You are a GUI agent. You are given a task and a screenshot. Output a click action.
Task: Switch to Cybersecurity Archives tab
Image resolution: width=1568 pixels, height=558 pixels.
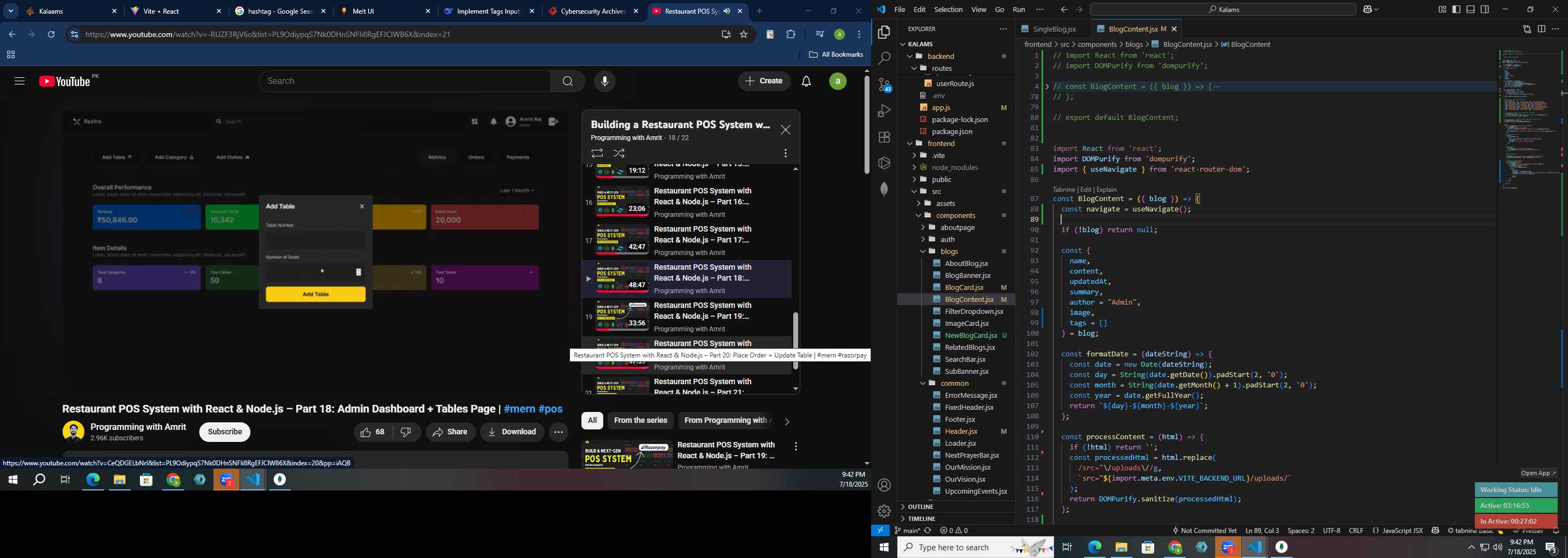(593, 11)
